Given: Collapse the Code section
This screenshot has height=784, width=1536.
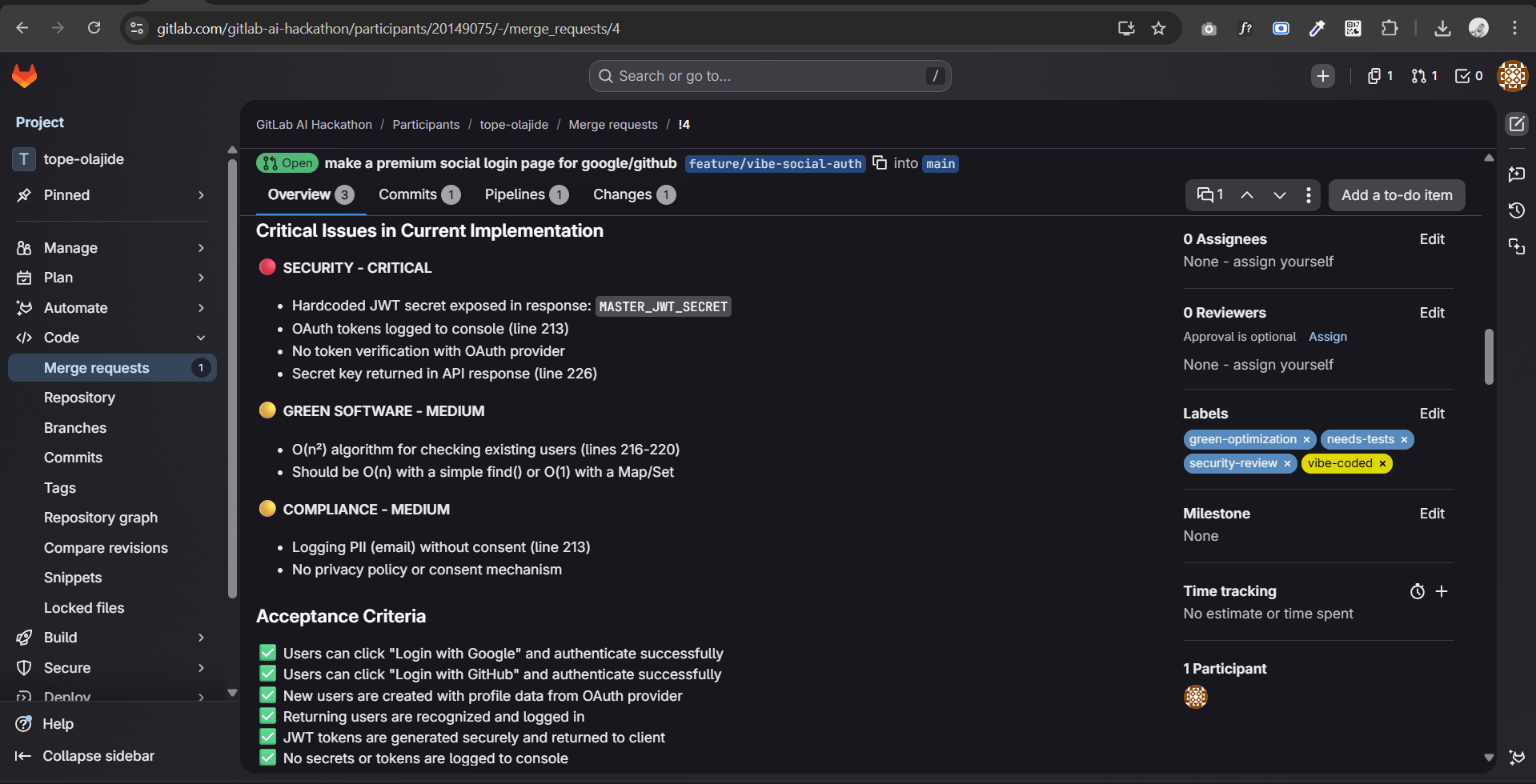Looking at the screenshot, I should 112,338.
